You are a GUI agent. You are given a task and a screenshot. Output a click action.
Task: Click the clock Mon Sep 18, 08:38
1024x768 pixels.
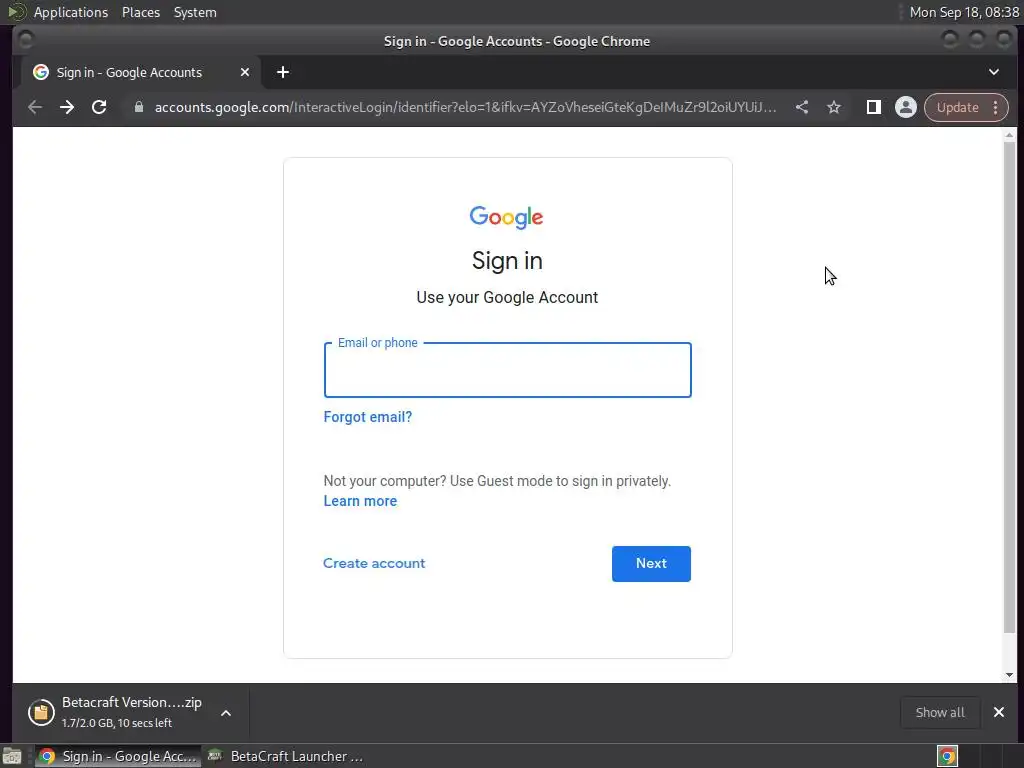(964, 12)
